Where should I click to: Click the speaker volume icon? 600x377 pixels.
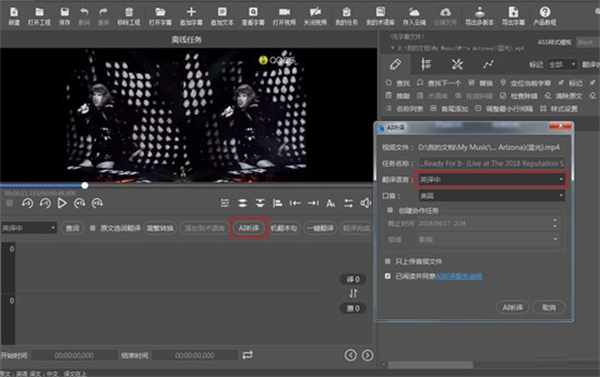tap(365, 203)
